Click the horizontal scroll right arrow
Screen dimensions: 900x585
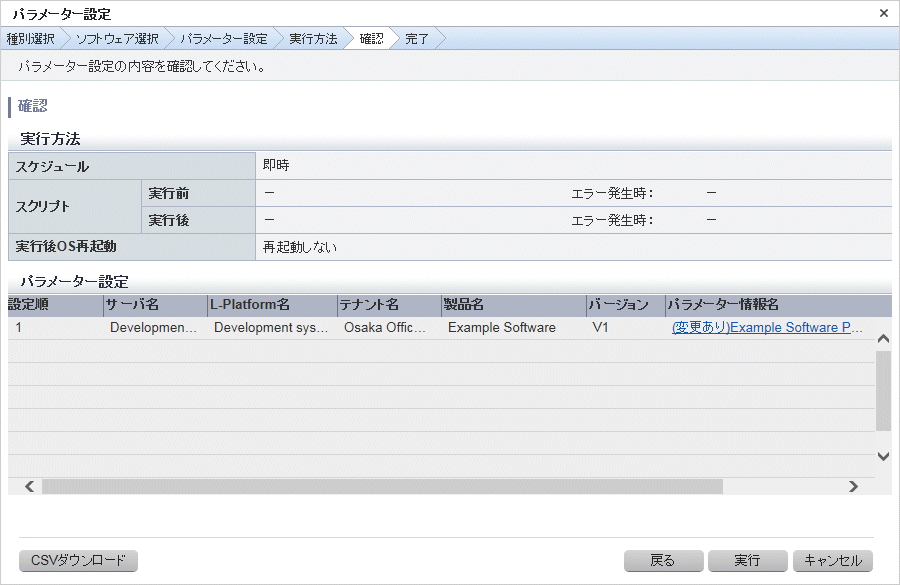point(853,486)
